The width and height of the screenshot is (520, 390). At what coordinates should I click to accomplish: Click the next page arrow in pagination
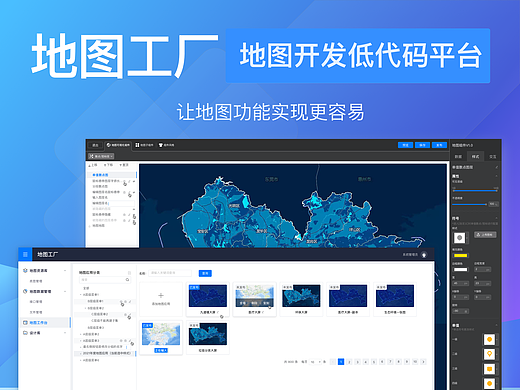click(x=423, y=362)
